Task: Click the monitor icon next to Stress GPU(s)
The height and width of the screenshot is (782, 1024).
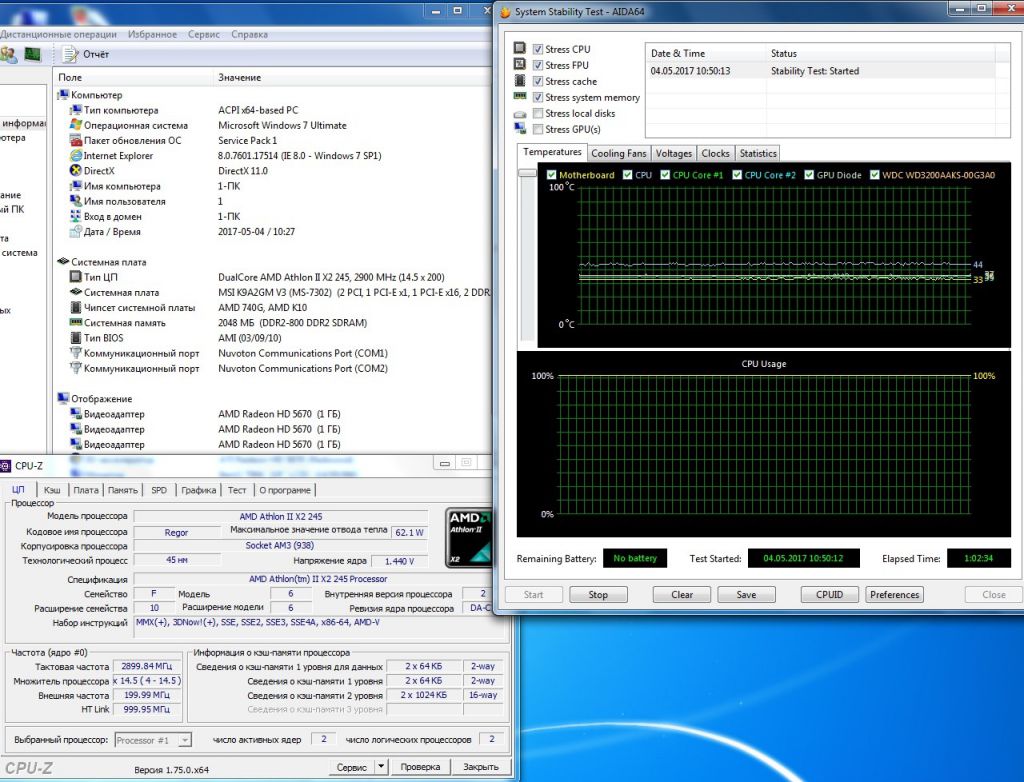Action: tap(520, 129)
